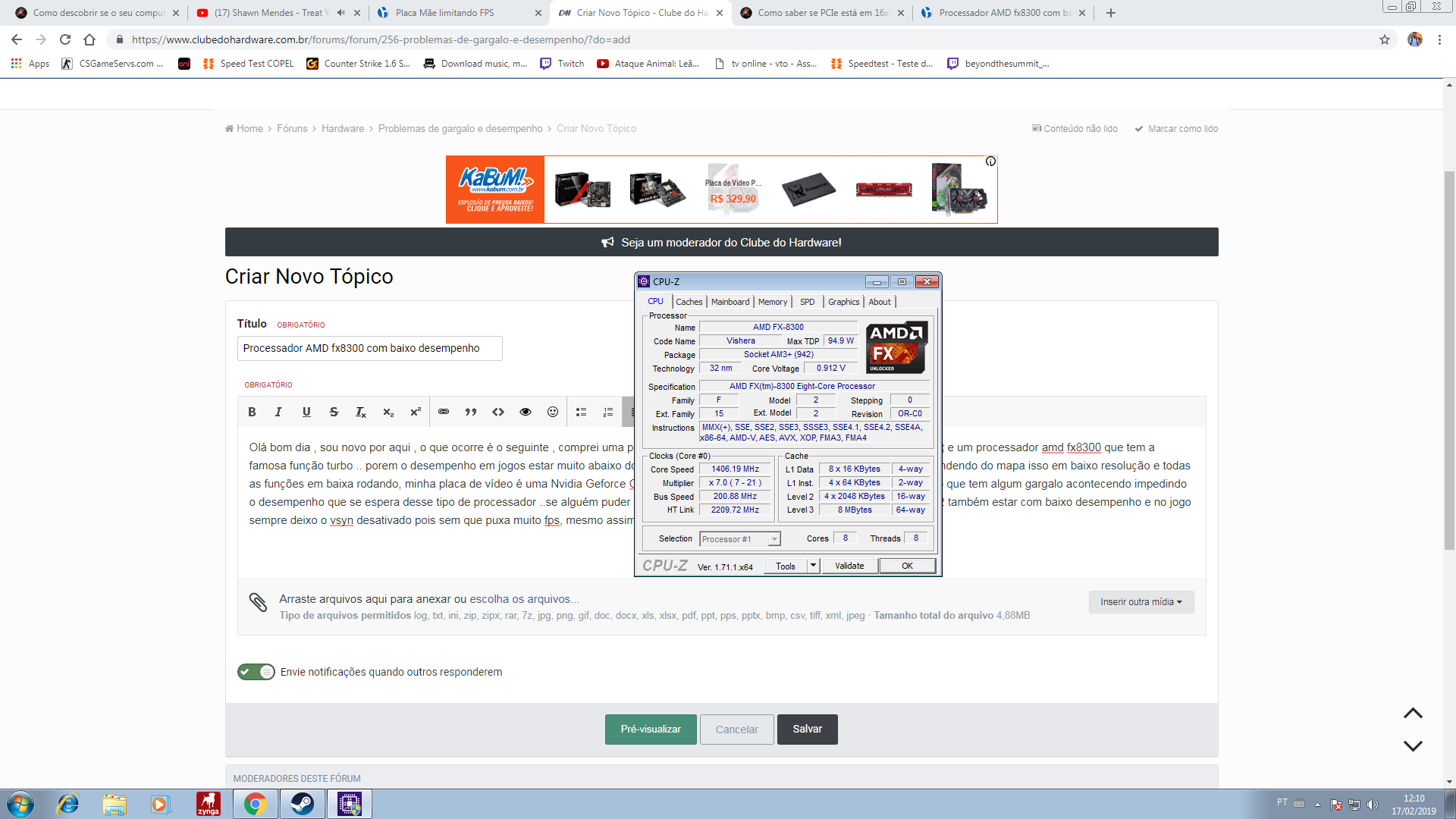Click the KaBuM advertisement logo
The height and width of the screenshot is (819, 1456).
[495, 190]
